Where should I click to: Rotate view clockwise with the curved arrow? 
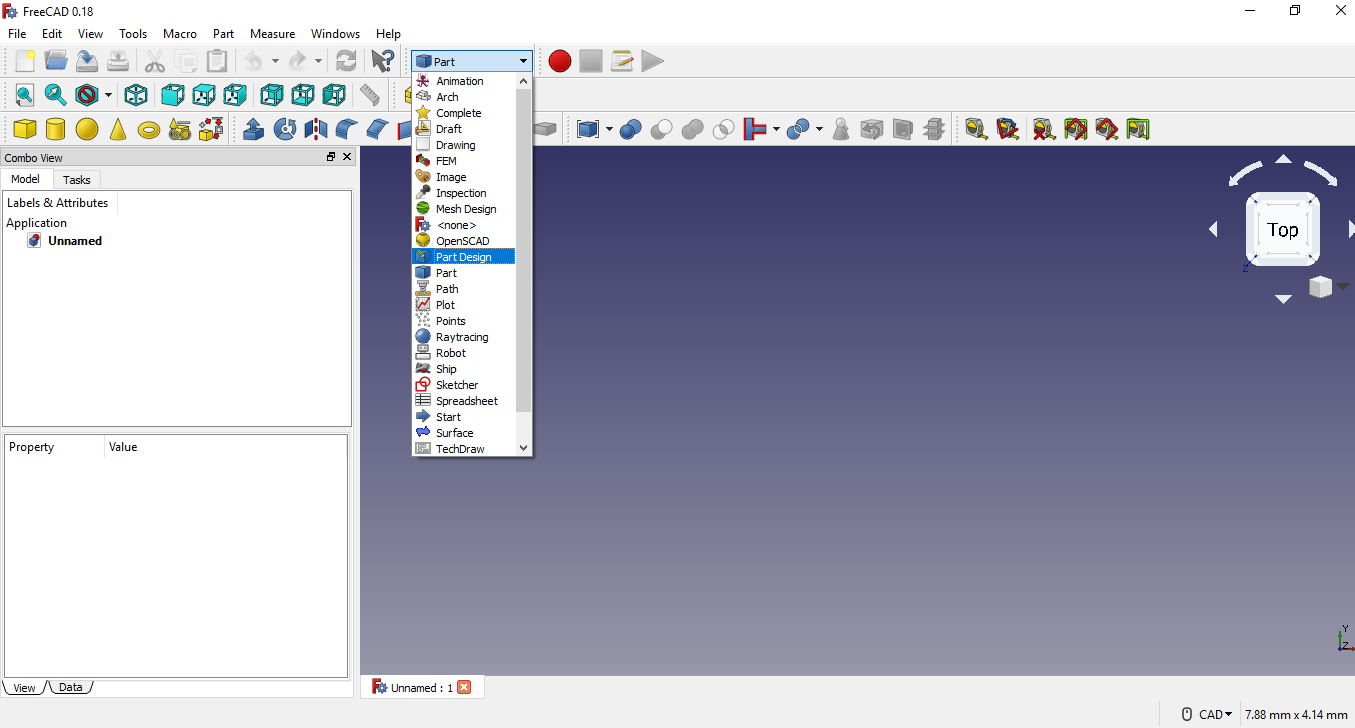(1321, 172)
